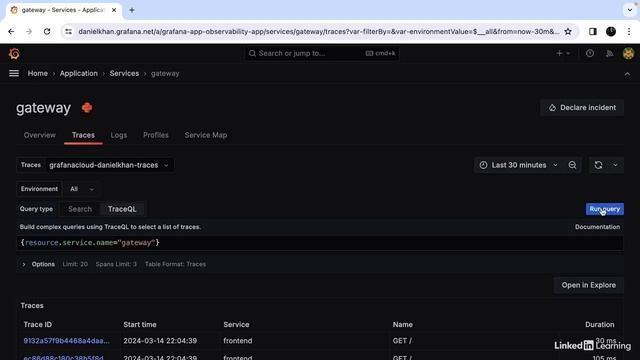Click the Open in Explore button
This screenshot has width=640, height=360.
tap(589, 285)
